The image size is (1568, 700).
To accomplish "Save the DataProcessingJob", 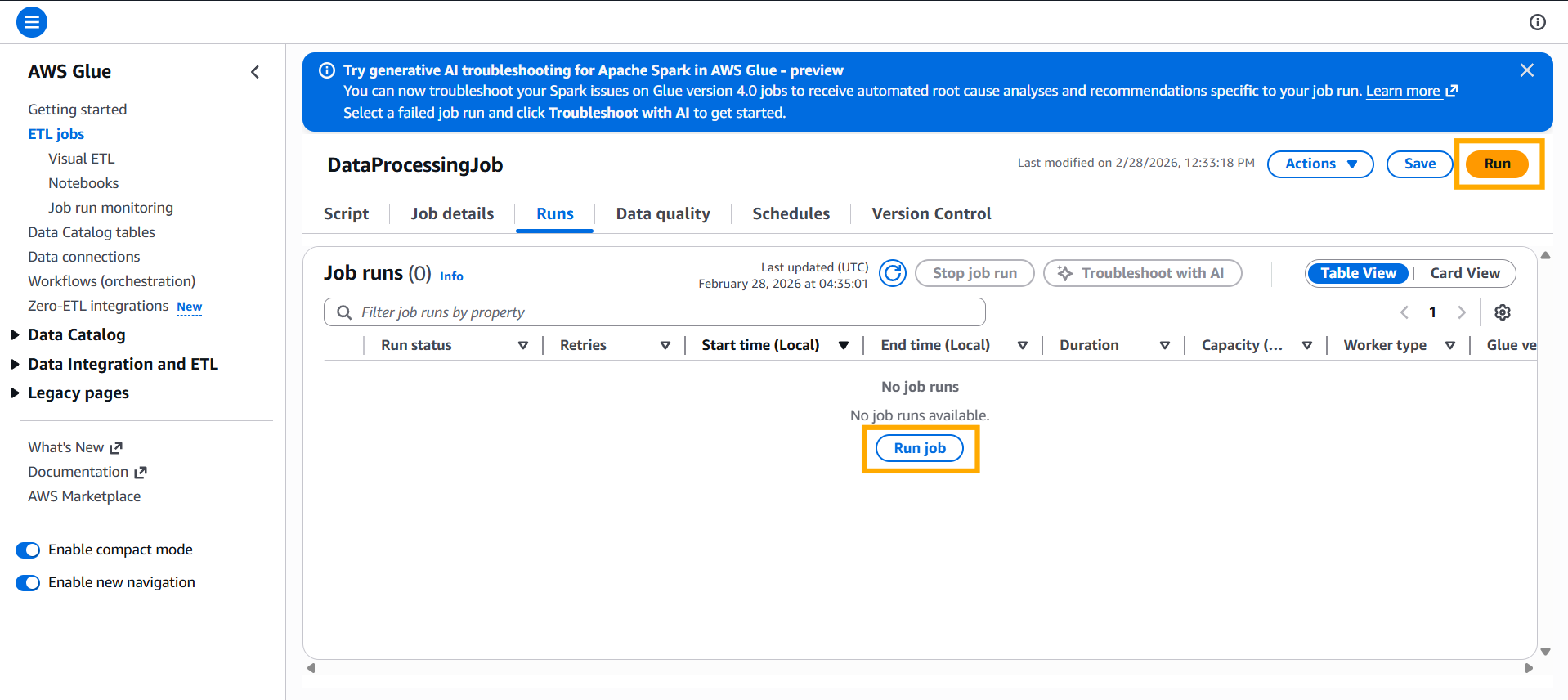I will coord(1419,164).
